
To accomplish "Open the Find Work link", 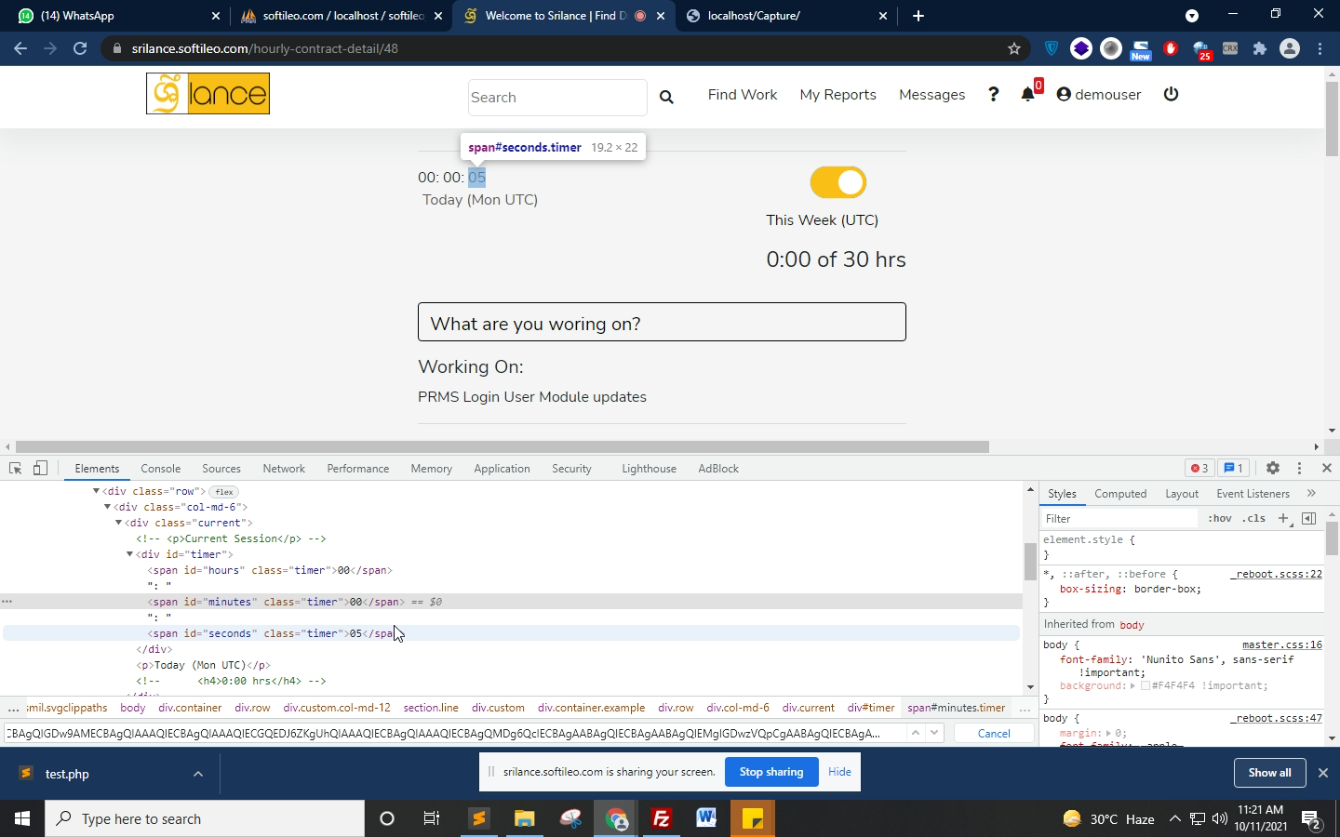I will 742,94.
